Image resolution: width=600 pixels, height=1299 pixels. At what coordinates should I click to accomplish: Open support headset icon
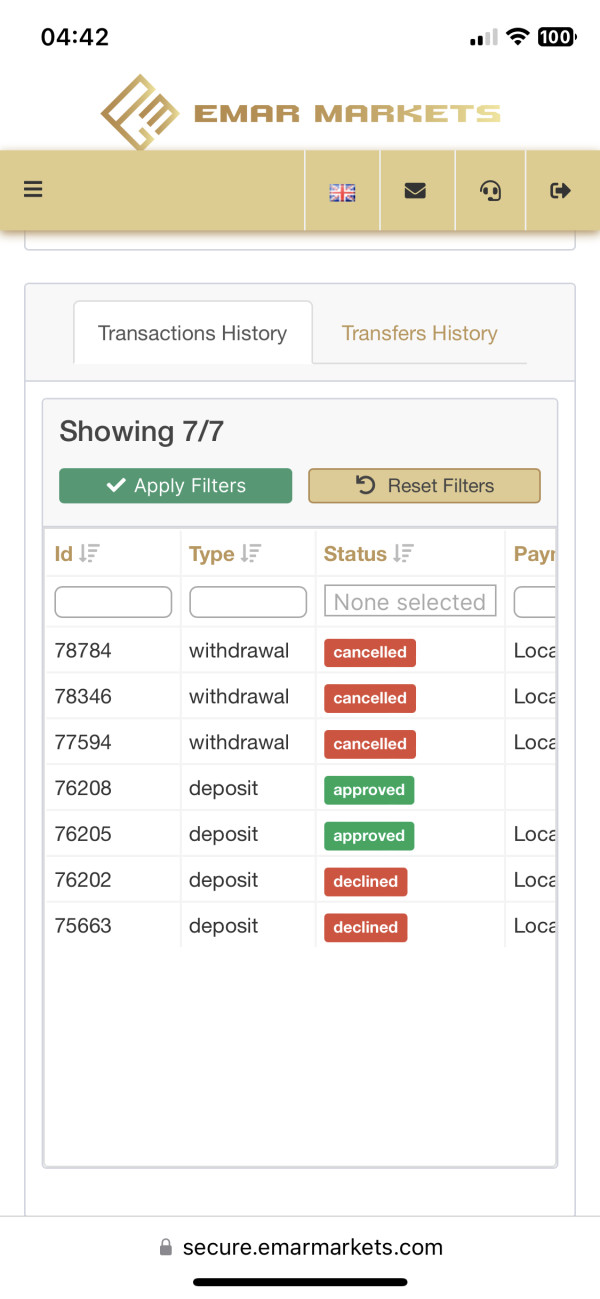coord(490,191)
